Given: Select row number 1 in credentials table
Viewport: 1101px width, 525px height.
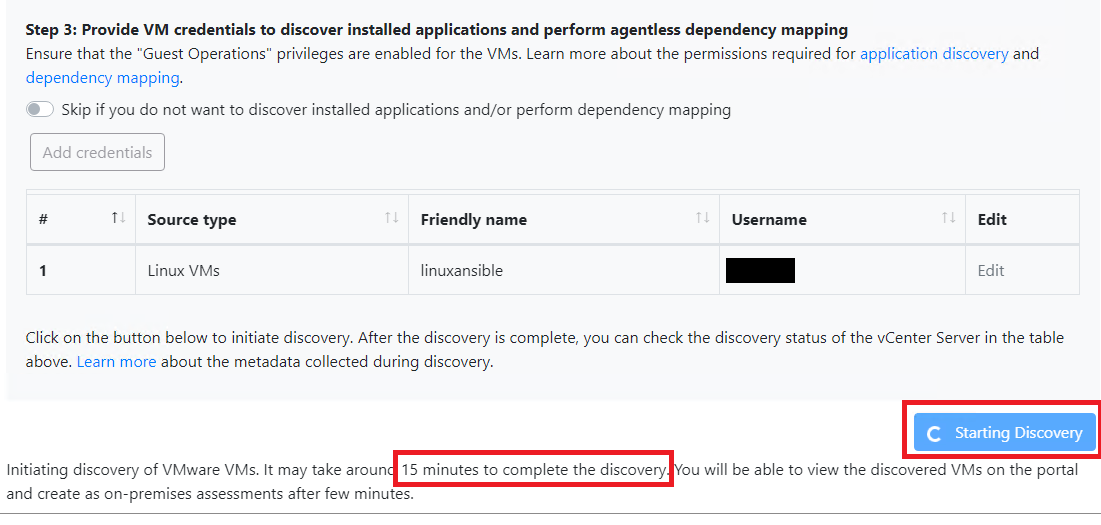Looking at the screenshot, I should [x=81, y=270].
